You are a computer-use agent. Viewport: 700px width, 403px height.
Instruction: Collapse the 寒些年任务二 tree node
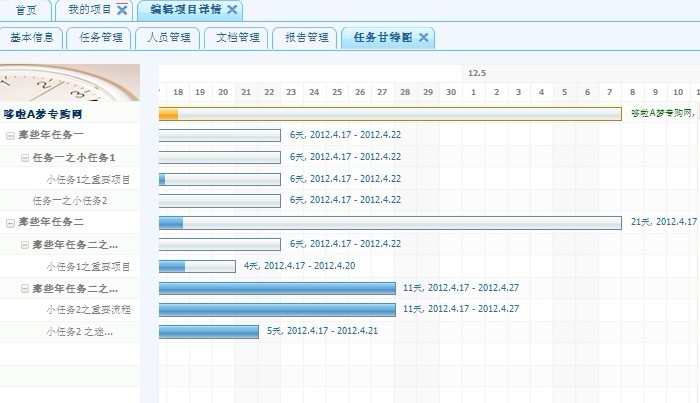(10, 222)
